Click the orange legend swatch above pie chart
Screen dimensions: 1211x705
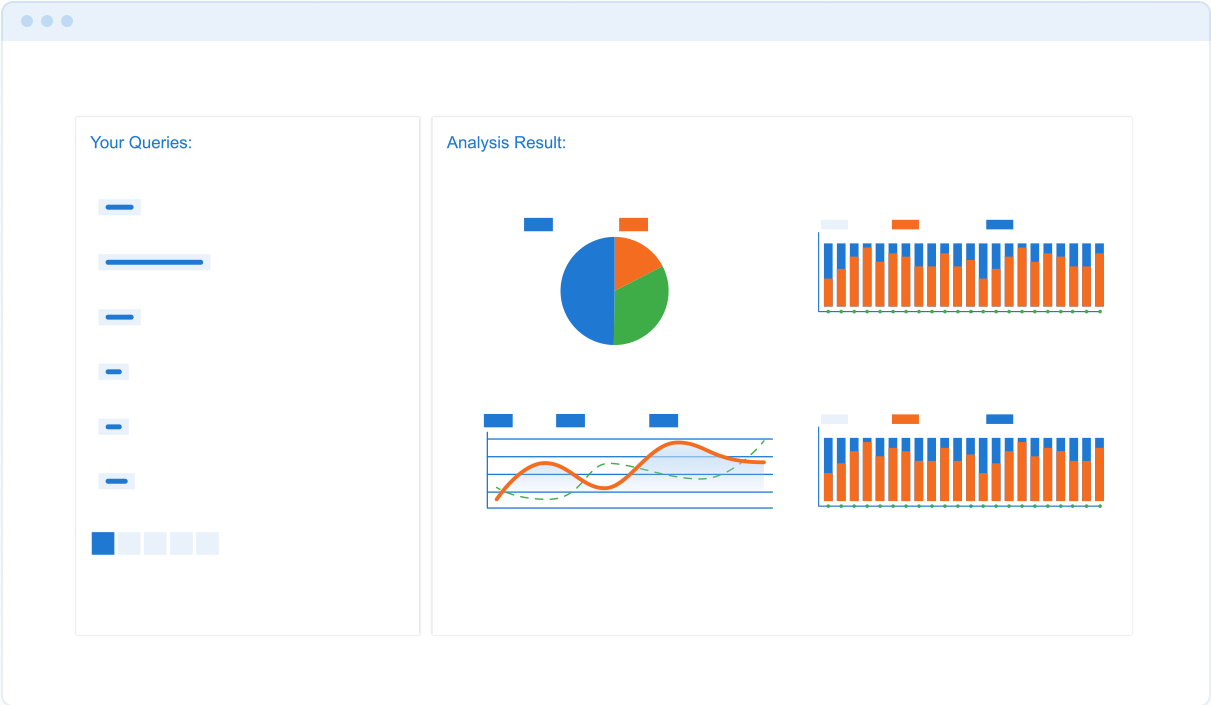tap(633, 224)
